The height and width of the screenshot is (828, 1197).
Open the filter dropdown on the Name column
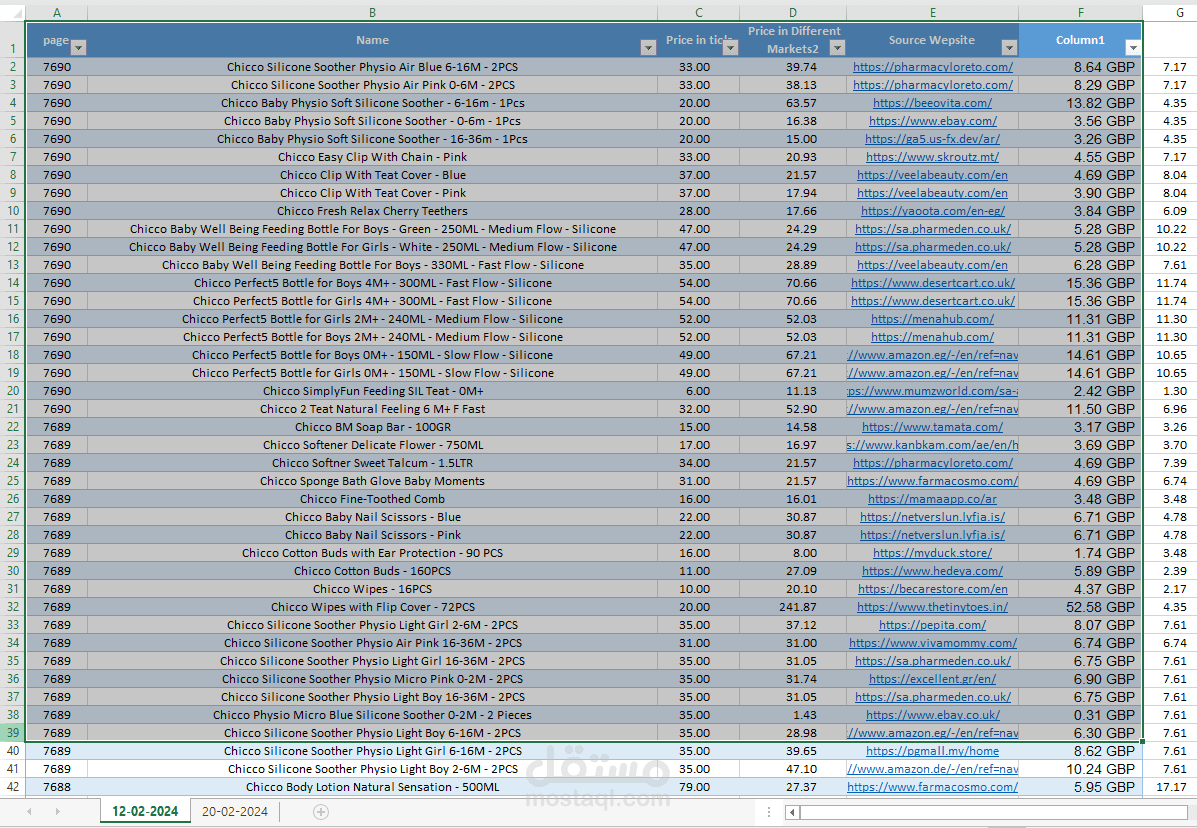[x=648, y=48]
